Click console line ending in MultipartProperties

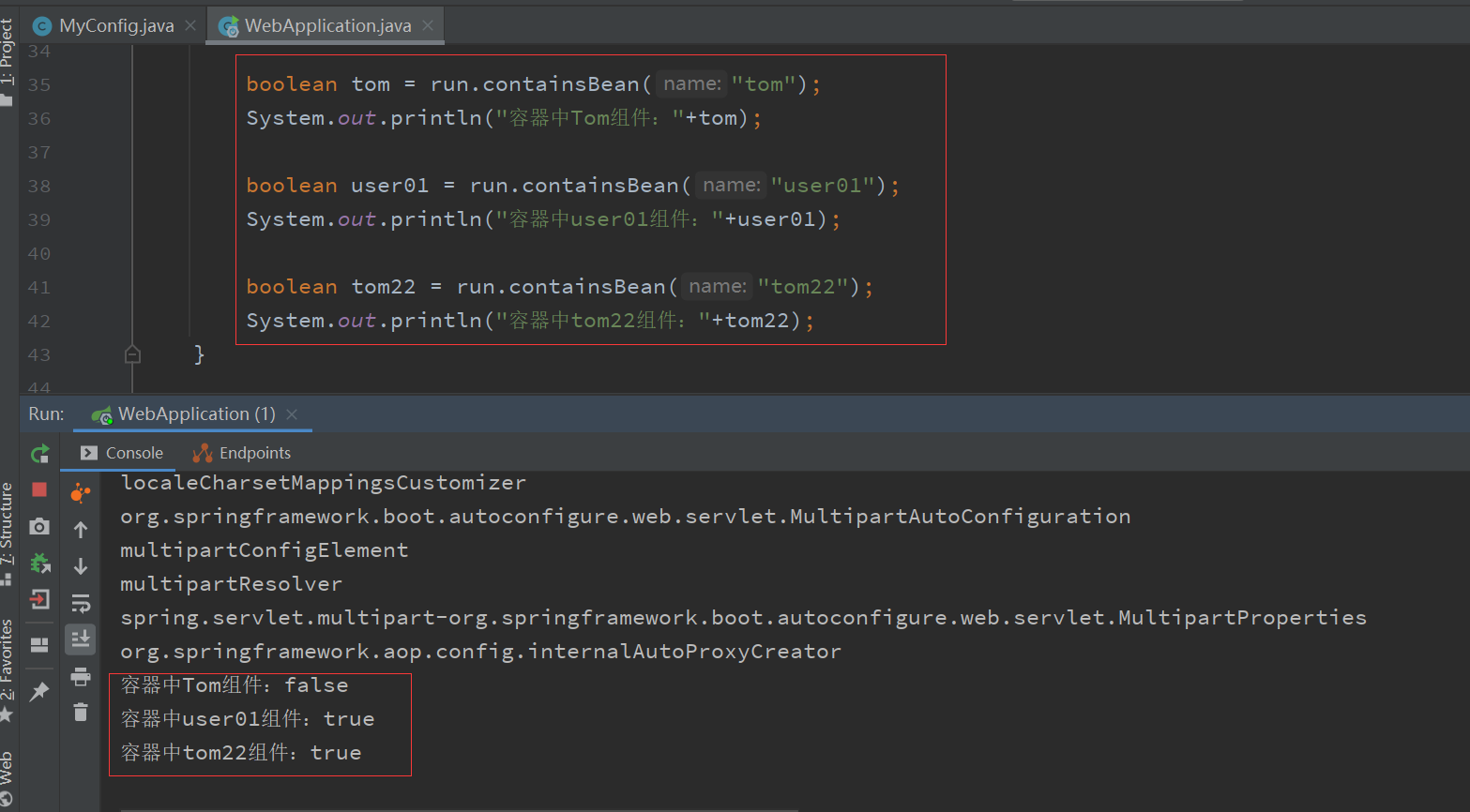743,618
